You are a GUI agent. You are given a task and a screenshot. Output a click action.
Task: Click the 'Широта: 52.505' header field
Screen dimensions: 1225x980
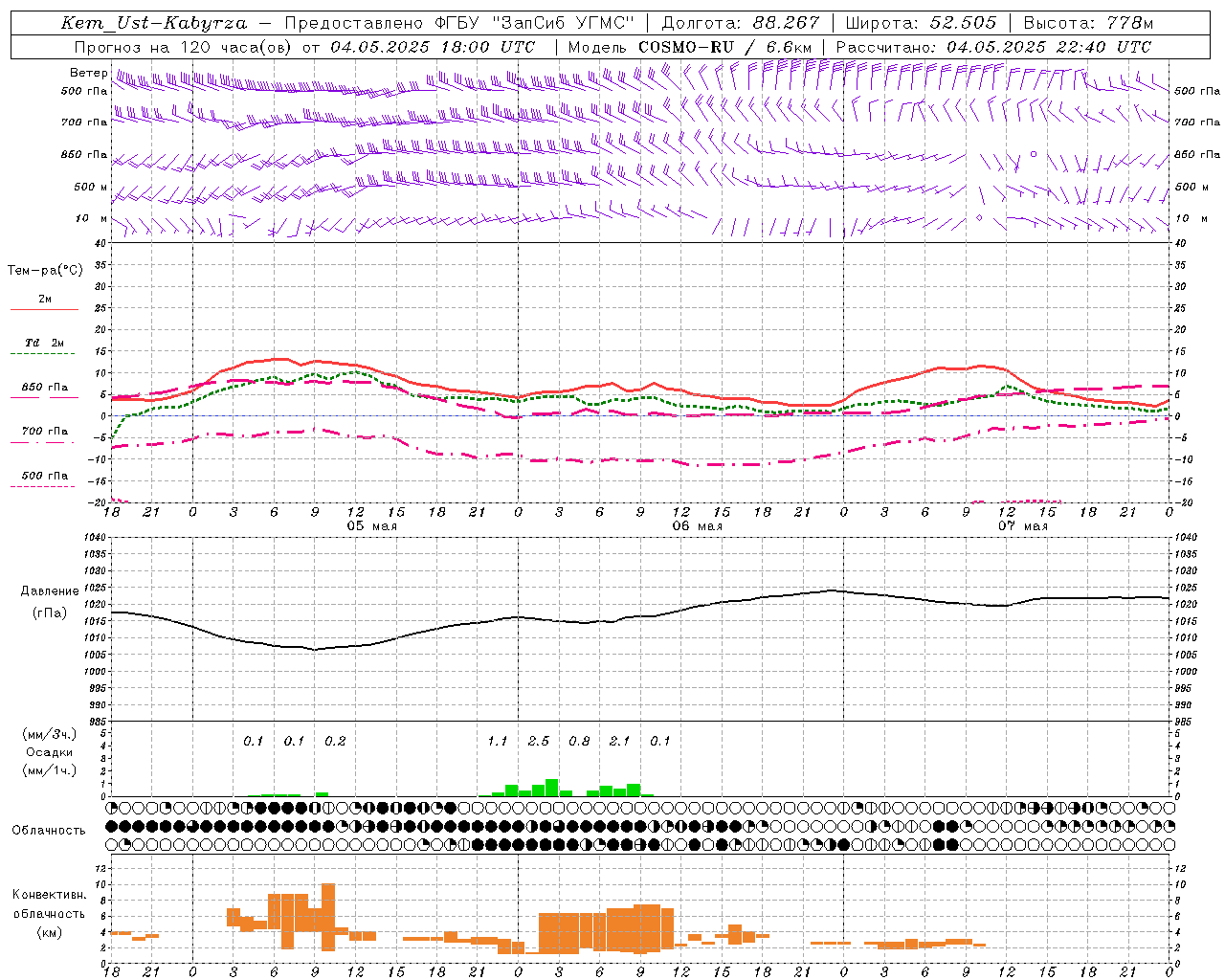click(x=921, y=23)
